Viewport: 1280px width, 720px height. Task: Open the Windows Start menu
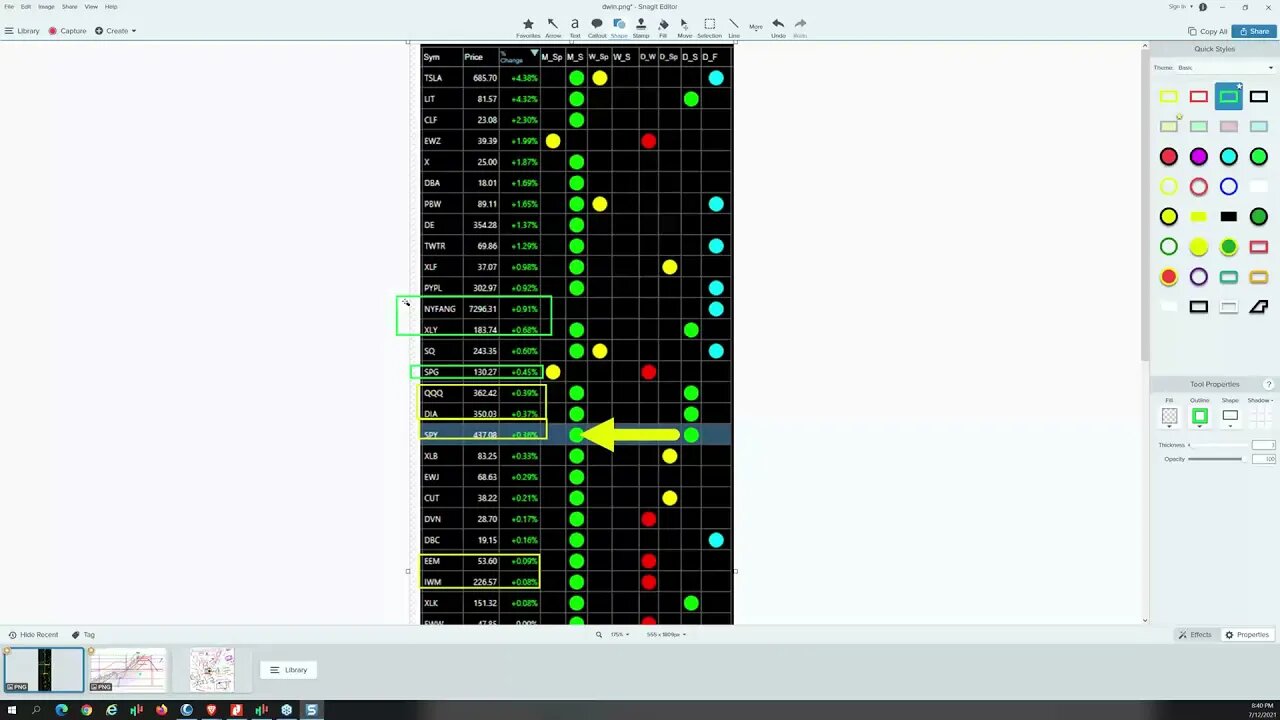pyautogui.click(x=12, y=710)
